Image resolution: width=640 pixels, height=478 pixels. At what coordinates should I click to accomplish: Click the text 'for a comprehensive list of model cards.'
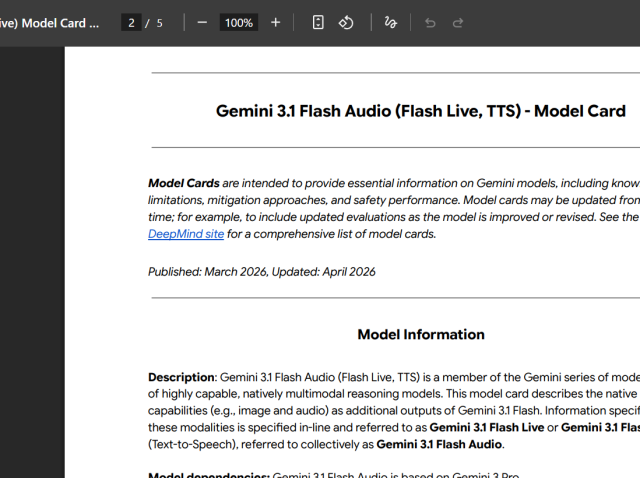click(x=331, y=234)
